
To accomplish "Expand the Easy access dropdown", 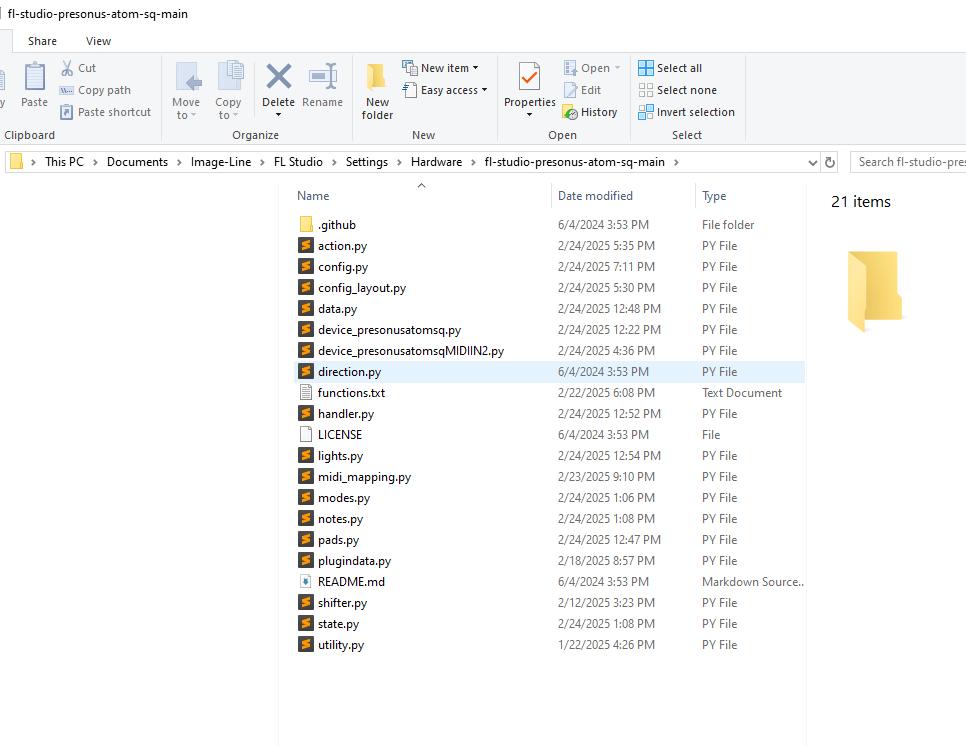I will click(x=484, y=90).
